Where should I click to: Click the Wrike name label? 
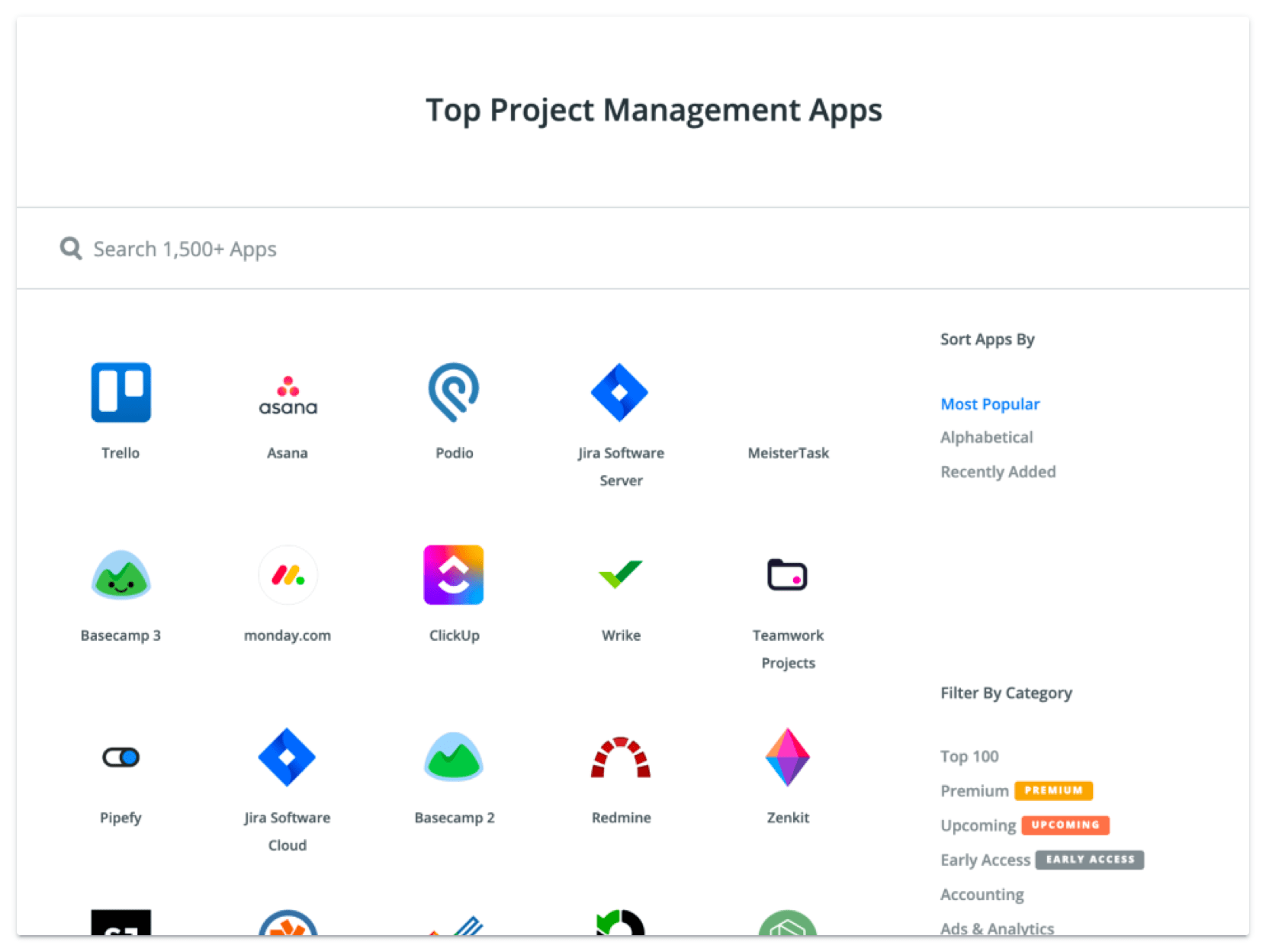(621, 635)
